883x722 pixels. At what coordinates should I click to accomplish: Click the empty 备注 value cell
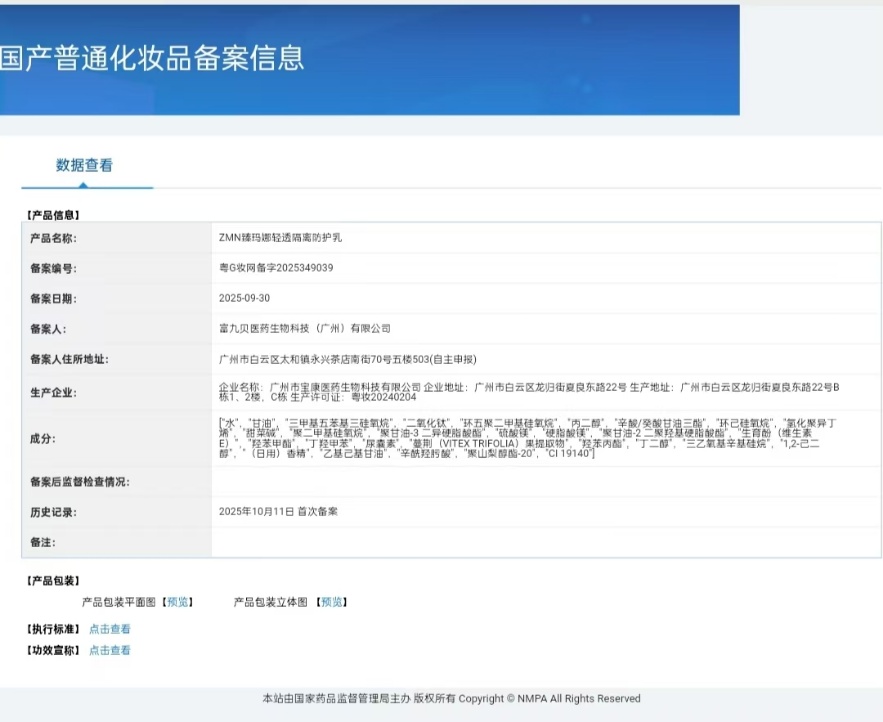coord(545,541)
